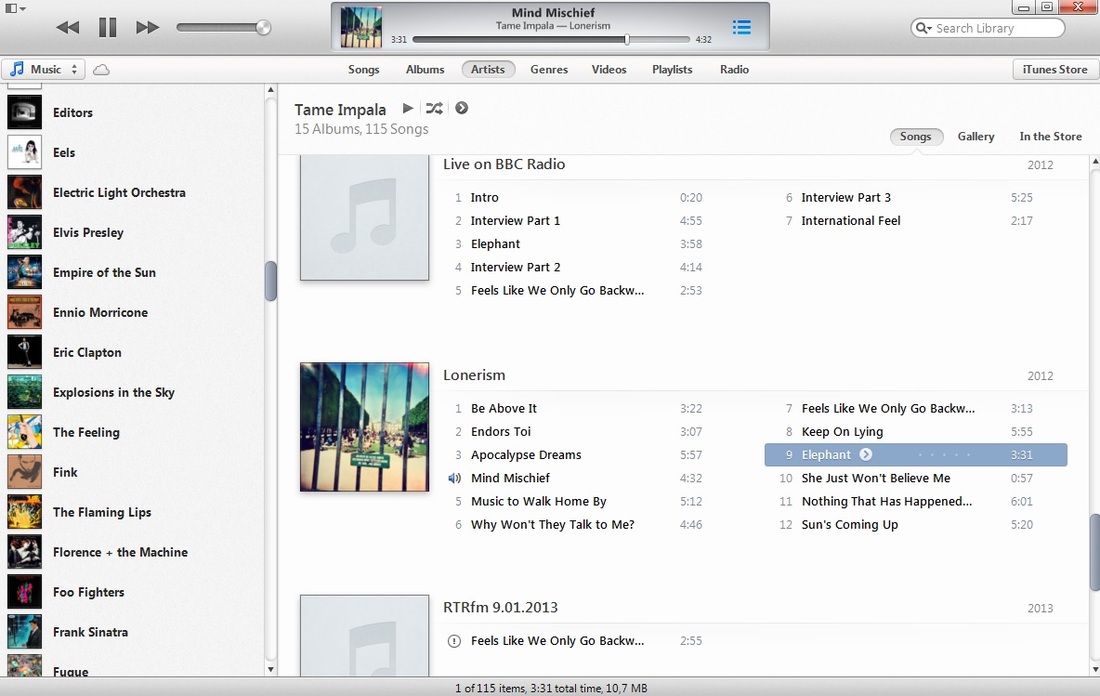The image size is (1100, 696).
Task: Click the song list scrollbar thumb
Action: click(x=1094, y=552)
